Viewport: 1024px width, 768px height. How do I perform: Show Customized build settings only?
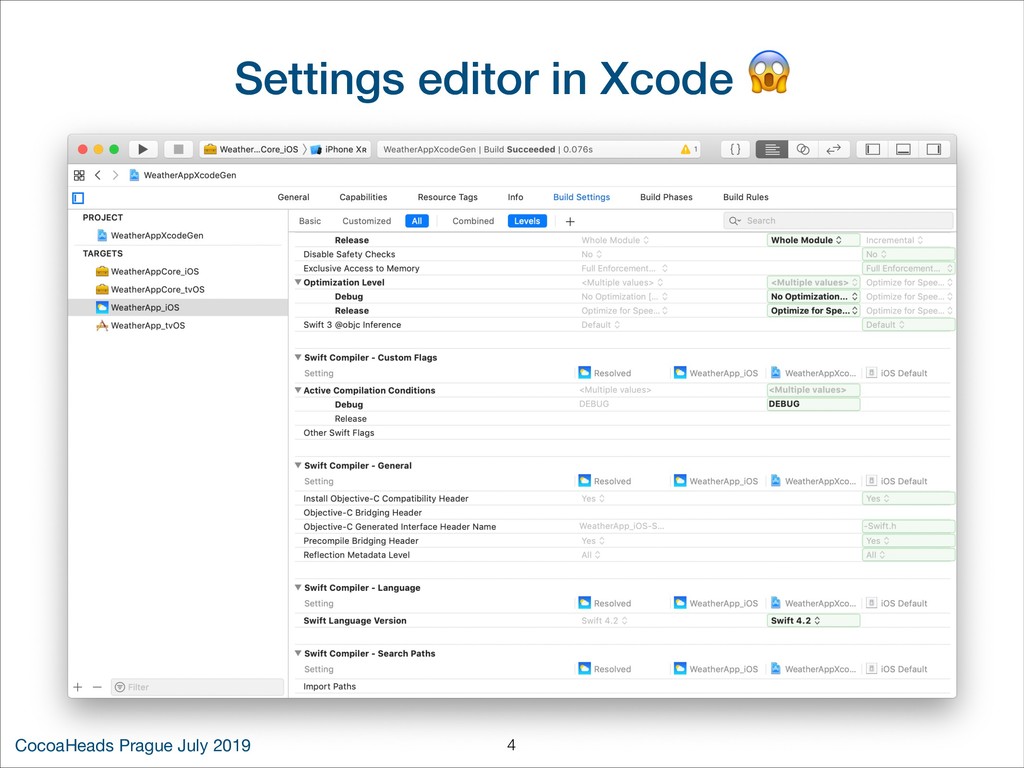(x=366, y=221)
